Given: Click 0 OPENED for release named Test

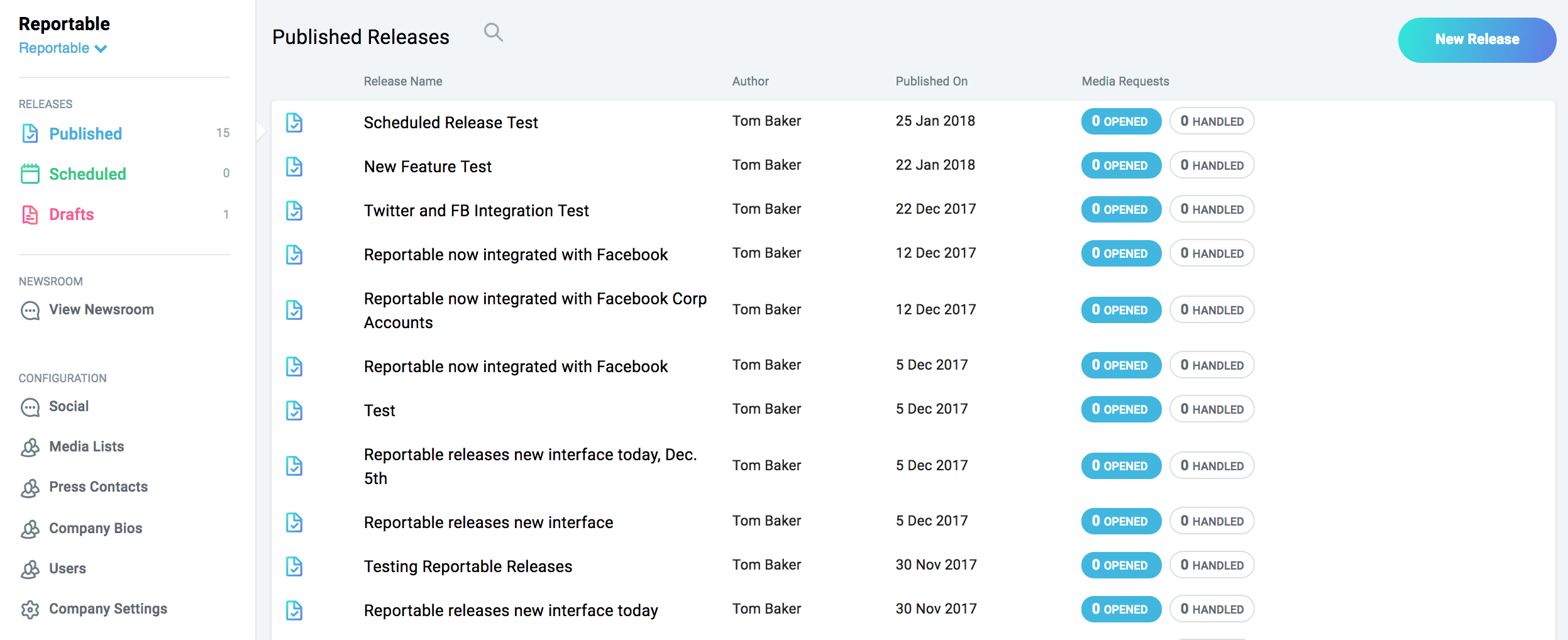Looking at the screenshot, I should click(1121, 409).
